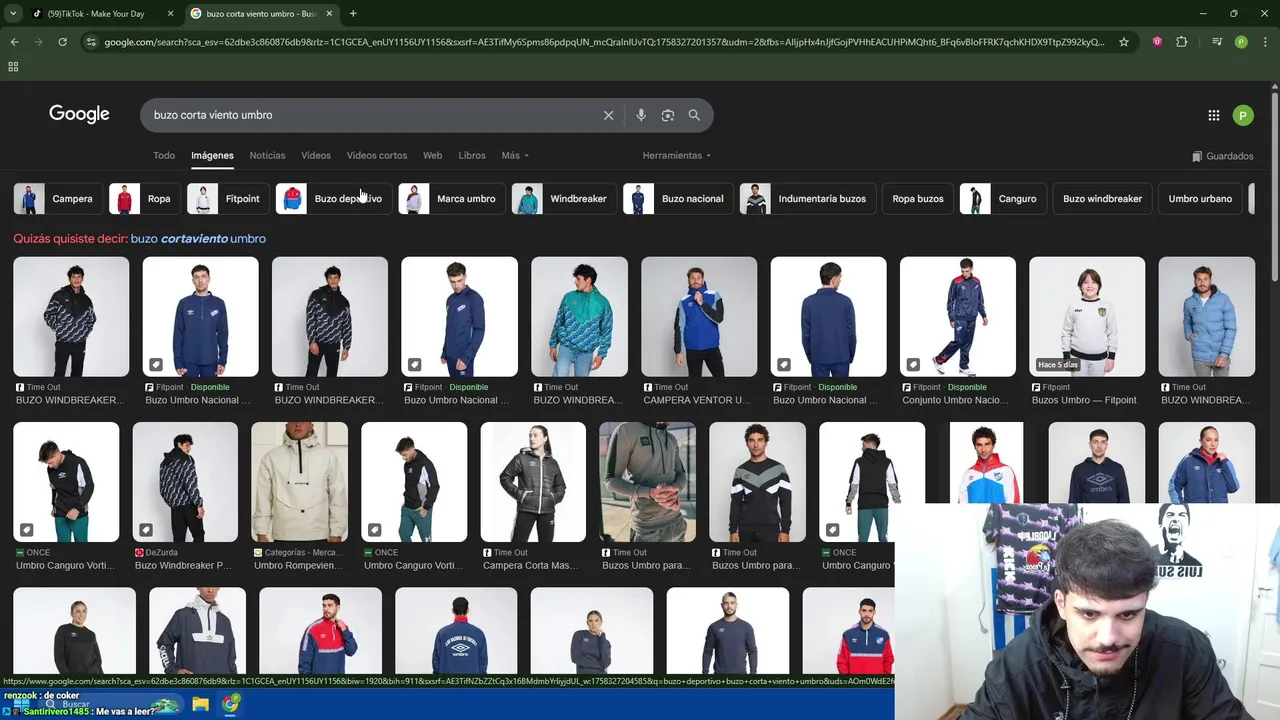Open the Chrome extensions puzzle icon
The image size is (1280, 720).
point(1182,42)
